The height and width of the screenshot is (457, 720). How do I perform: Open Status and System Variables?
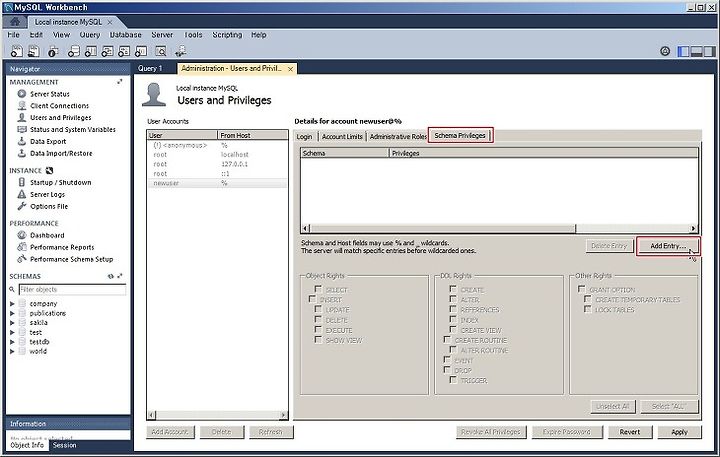pyautogui.click(x=73, y=130)
